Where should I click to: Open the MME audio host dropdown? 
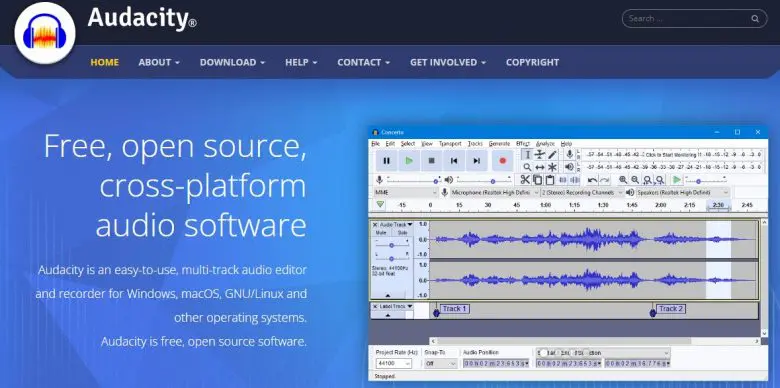coord(405,193)
